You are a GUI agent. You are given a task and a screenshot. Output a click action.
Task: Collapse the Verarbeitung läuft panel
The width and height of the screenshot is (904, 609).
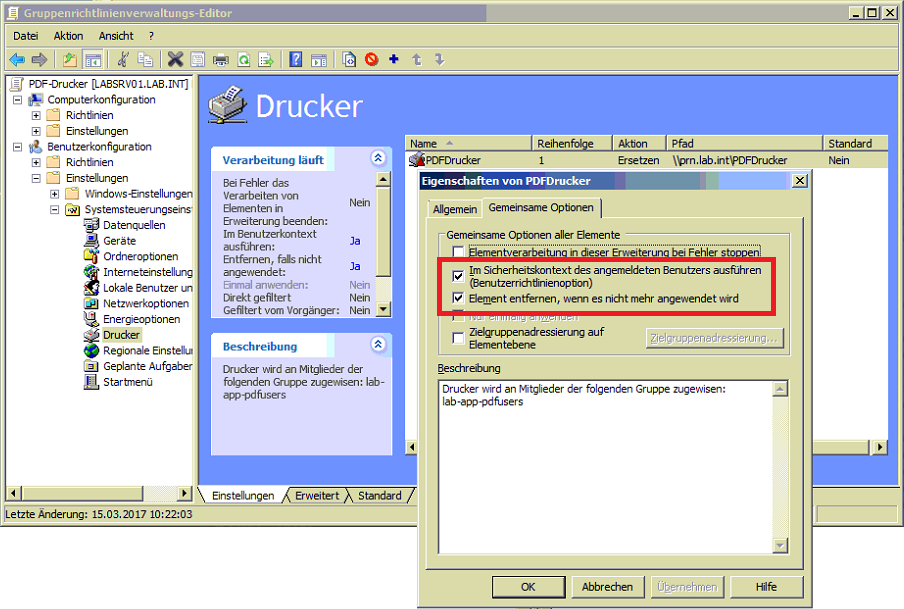click(377, 158)
